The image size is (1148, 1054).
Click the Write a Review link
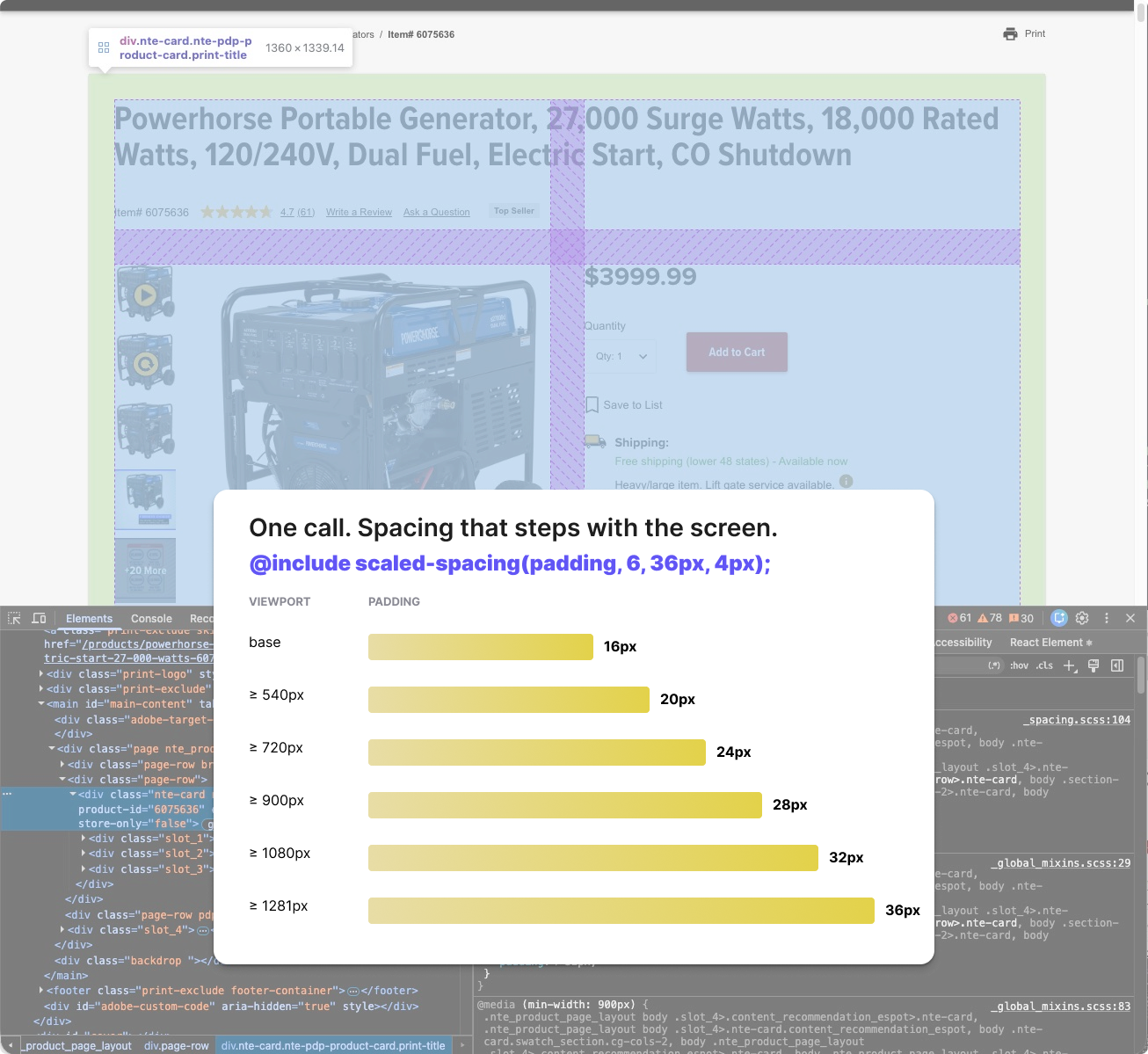tap(359, 212)
